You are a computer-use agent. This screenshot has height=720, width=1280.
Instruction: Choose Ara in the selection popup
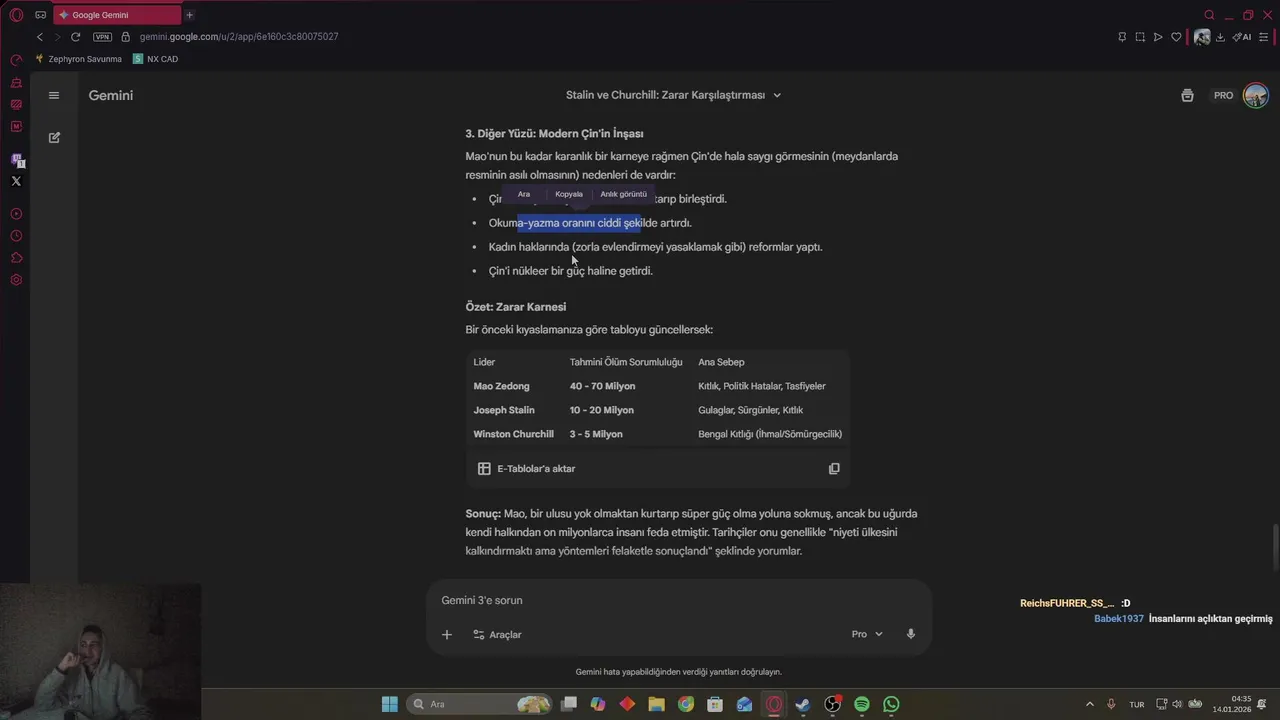click(x=524, y=194)
